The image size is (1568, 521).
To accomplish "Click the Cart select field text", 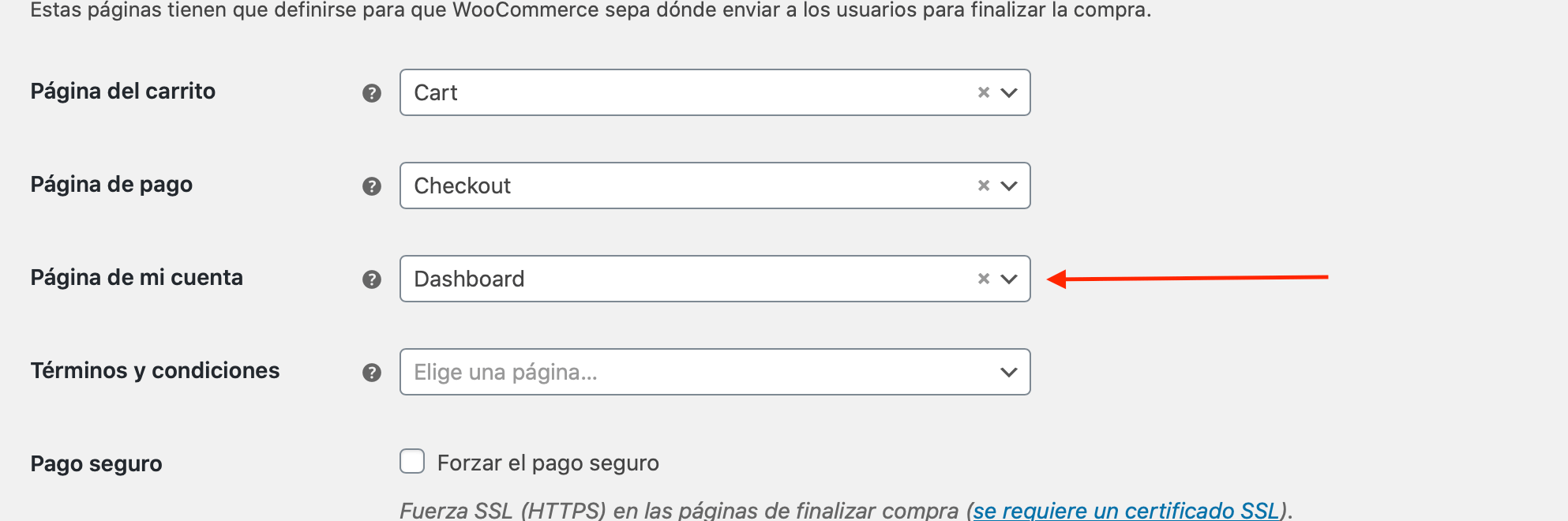I will click(436, 92).
